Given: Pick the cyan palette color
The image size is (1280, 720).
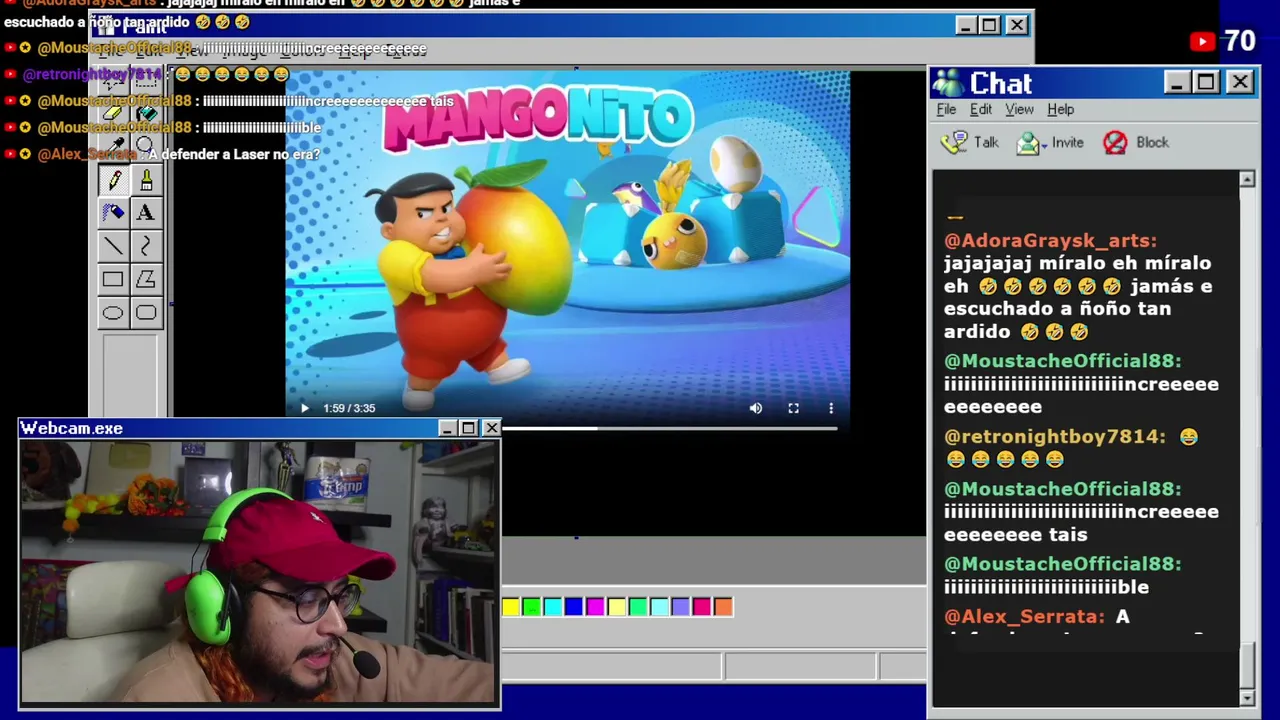Looking at the screenshot, I should click(x=552, y=606).
